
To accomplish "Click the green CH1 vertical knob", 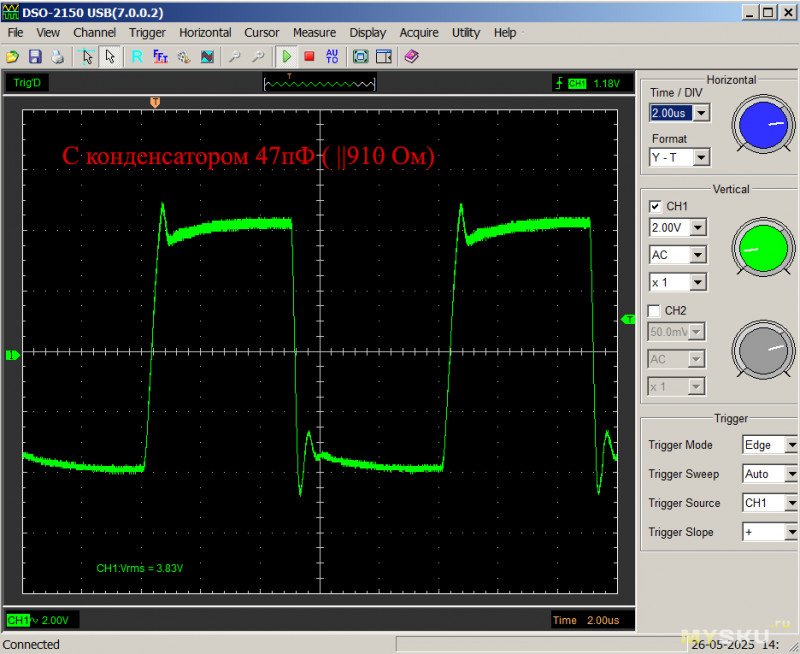I will click(x=766, y=246).
